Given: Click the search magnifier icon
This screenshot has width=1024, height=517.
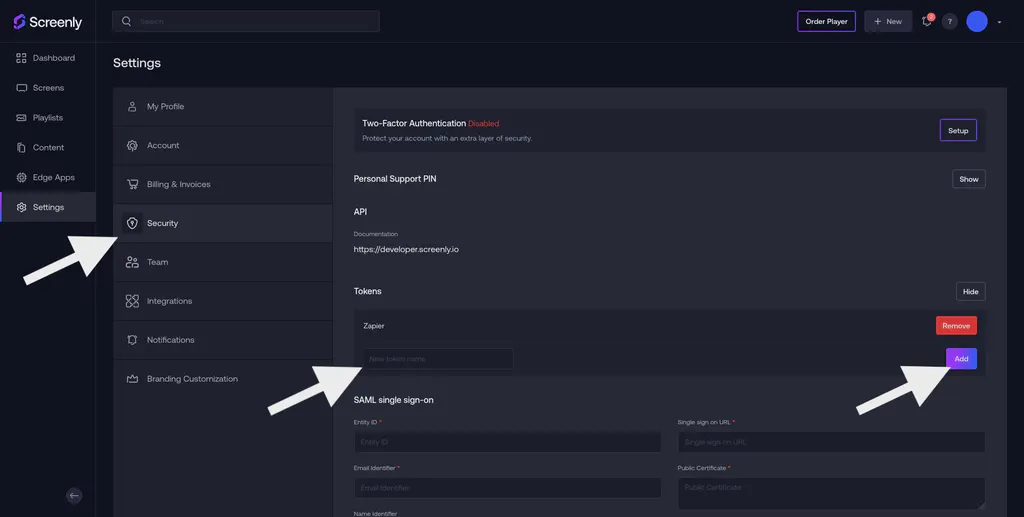Looking at the screenshot, I should tap(127, 22).
